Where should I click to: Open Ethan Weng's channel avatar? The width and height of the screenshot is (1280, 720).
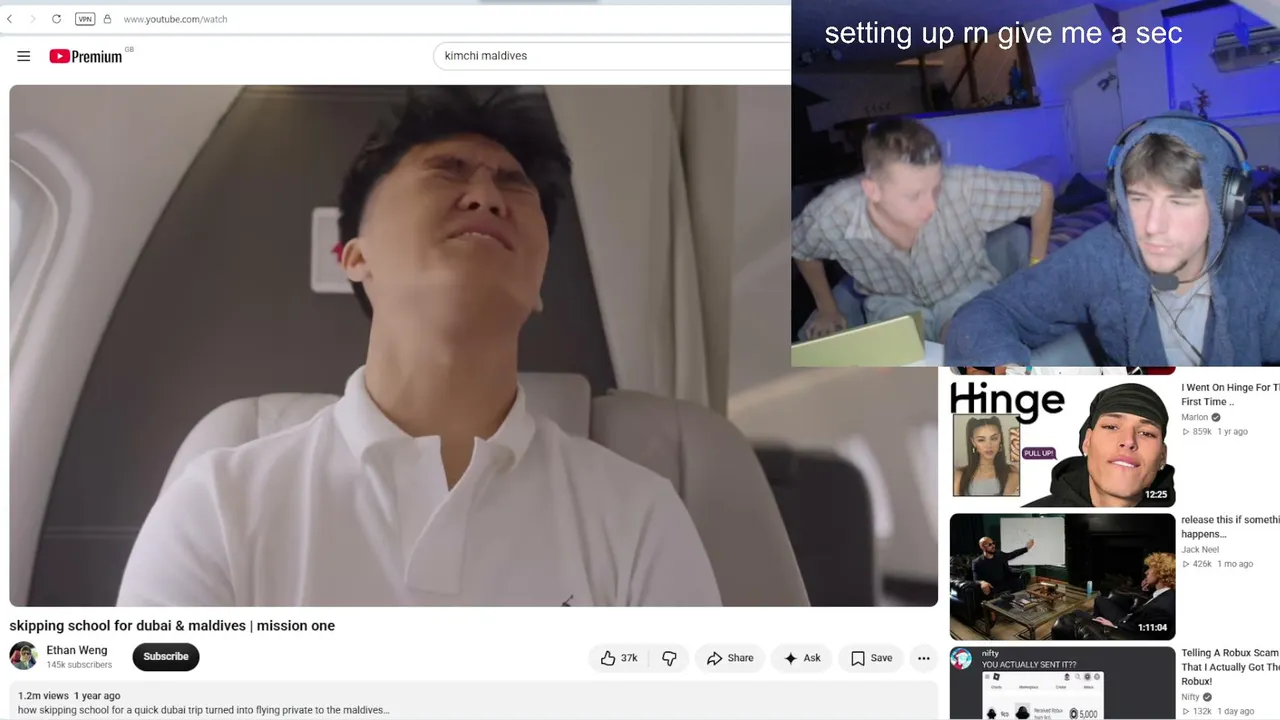point(23,656)
